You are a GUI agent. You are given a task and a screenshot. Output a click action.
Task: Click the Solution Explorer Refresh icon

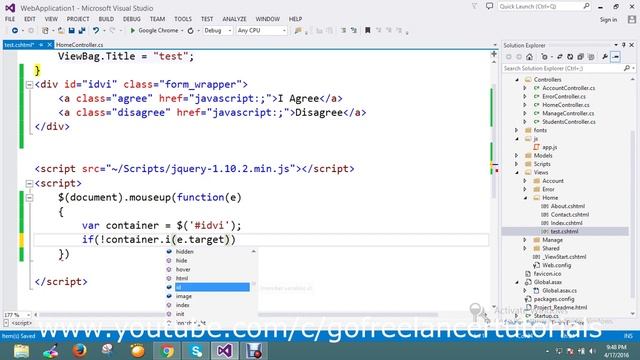click(x=570, y=57)
